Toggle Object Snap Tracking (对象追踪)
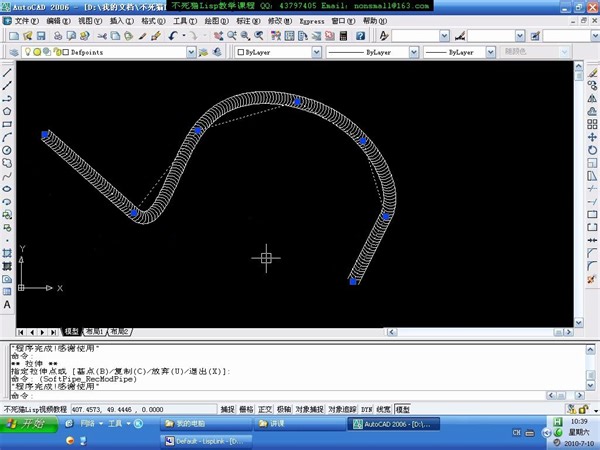The height and width of the screenshot is (450, 600). point(342,409)
